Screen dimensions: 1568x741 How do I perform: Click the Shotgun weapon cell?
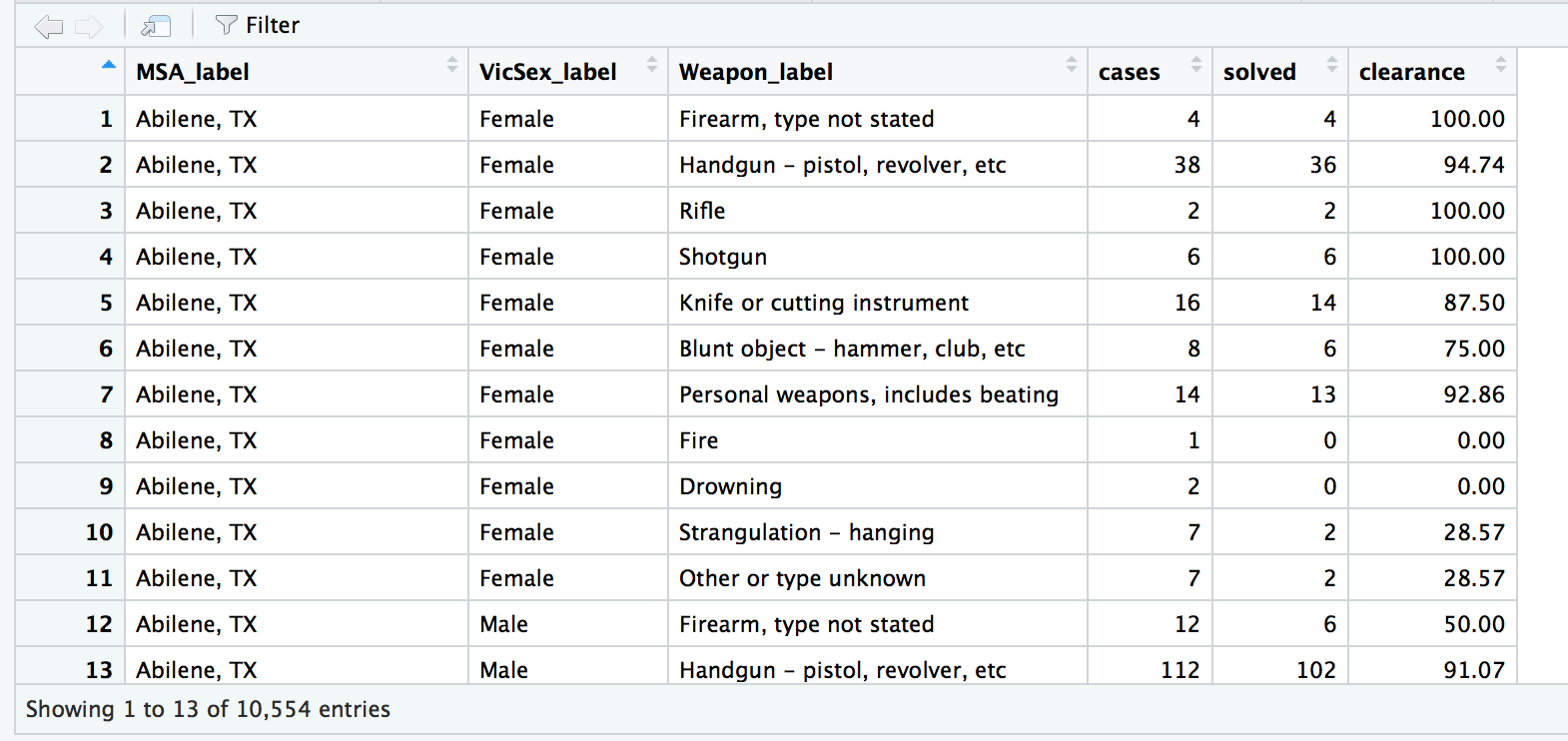coord(723,257)
